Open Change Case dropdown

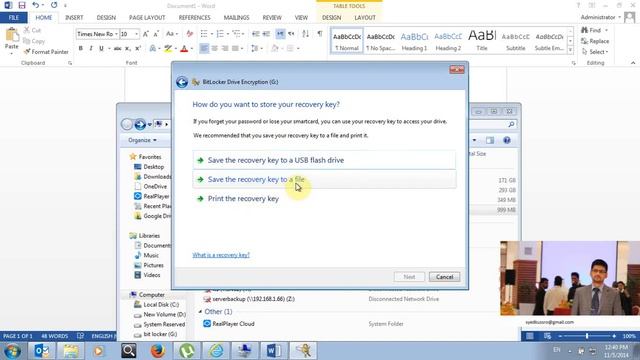[x=171, y=34]
